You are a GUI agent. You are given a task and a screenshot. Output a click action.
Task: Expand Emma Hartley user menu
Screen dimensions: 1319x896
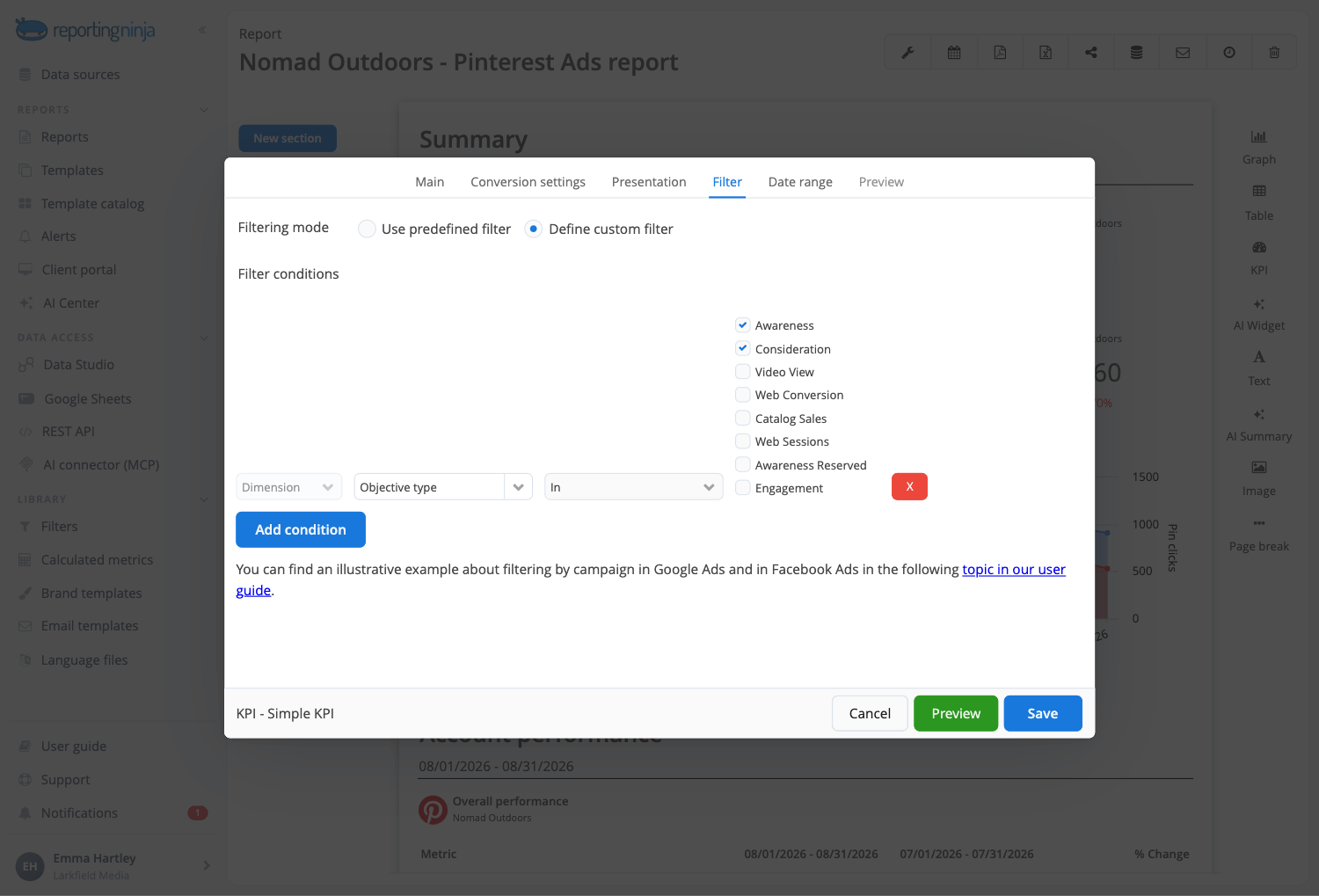click(207, 865)
